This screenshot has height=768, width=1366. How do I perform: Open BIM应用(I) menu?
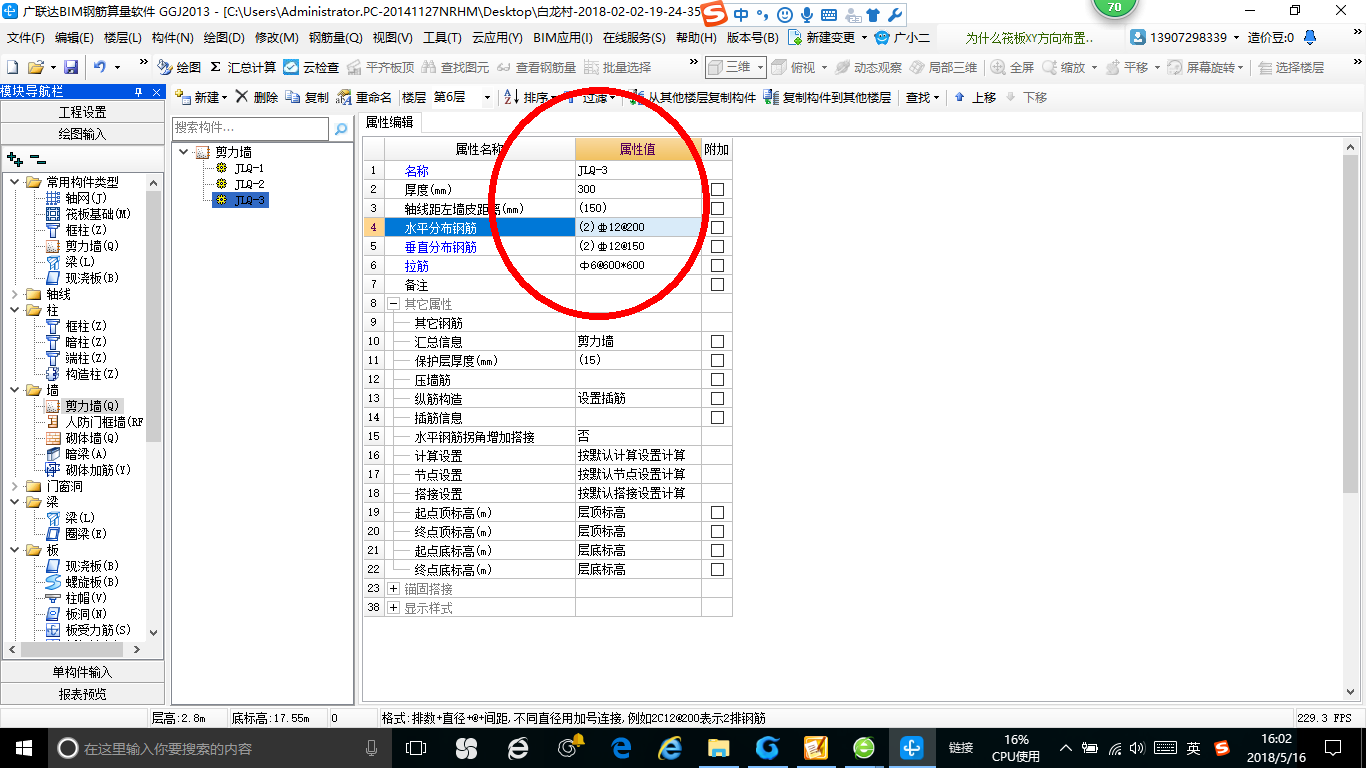click(x=562, y=38)
